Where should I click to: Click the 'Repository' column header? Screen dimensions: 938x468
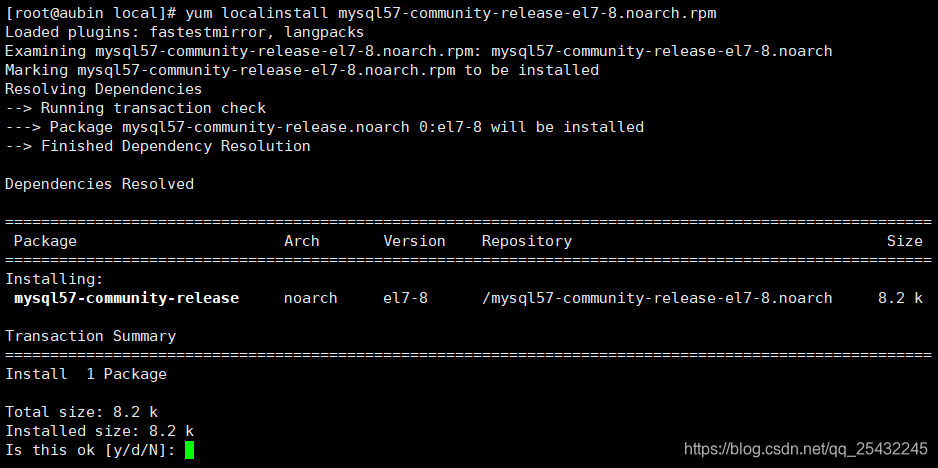pyautogui.click(x=527, y=241)
